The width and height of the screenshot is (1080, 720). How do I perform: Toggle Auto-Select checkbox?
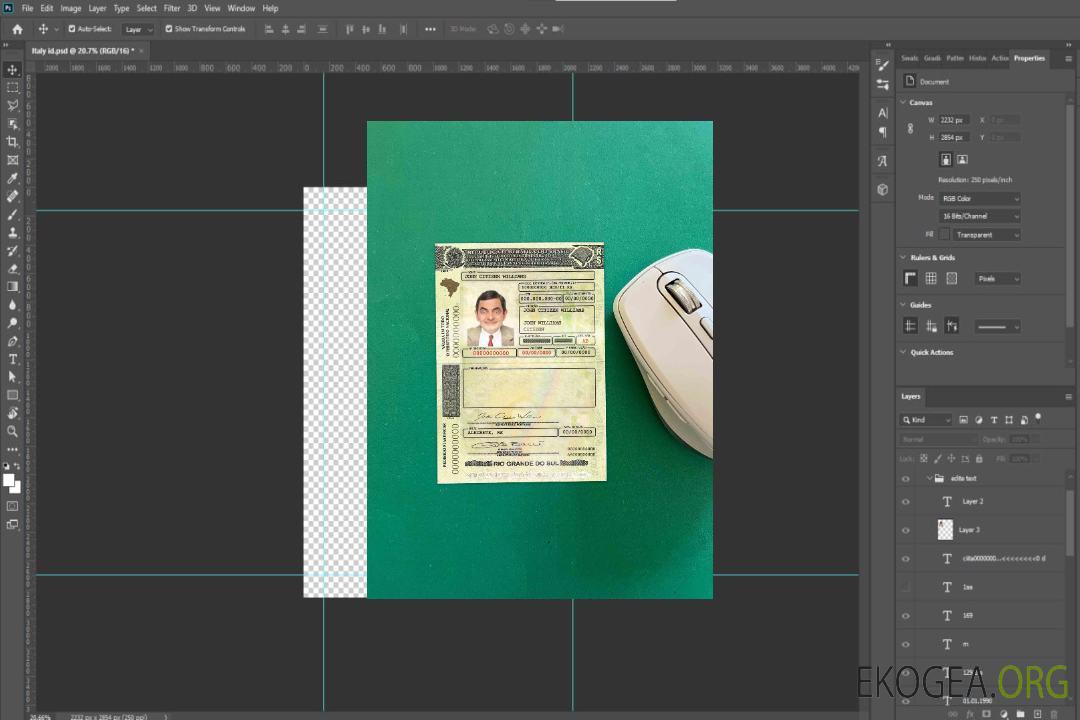[72, 29]
